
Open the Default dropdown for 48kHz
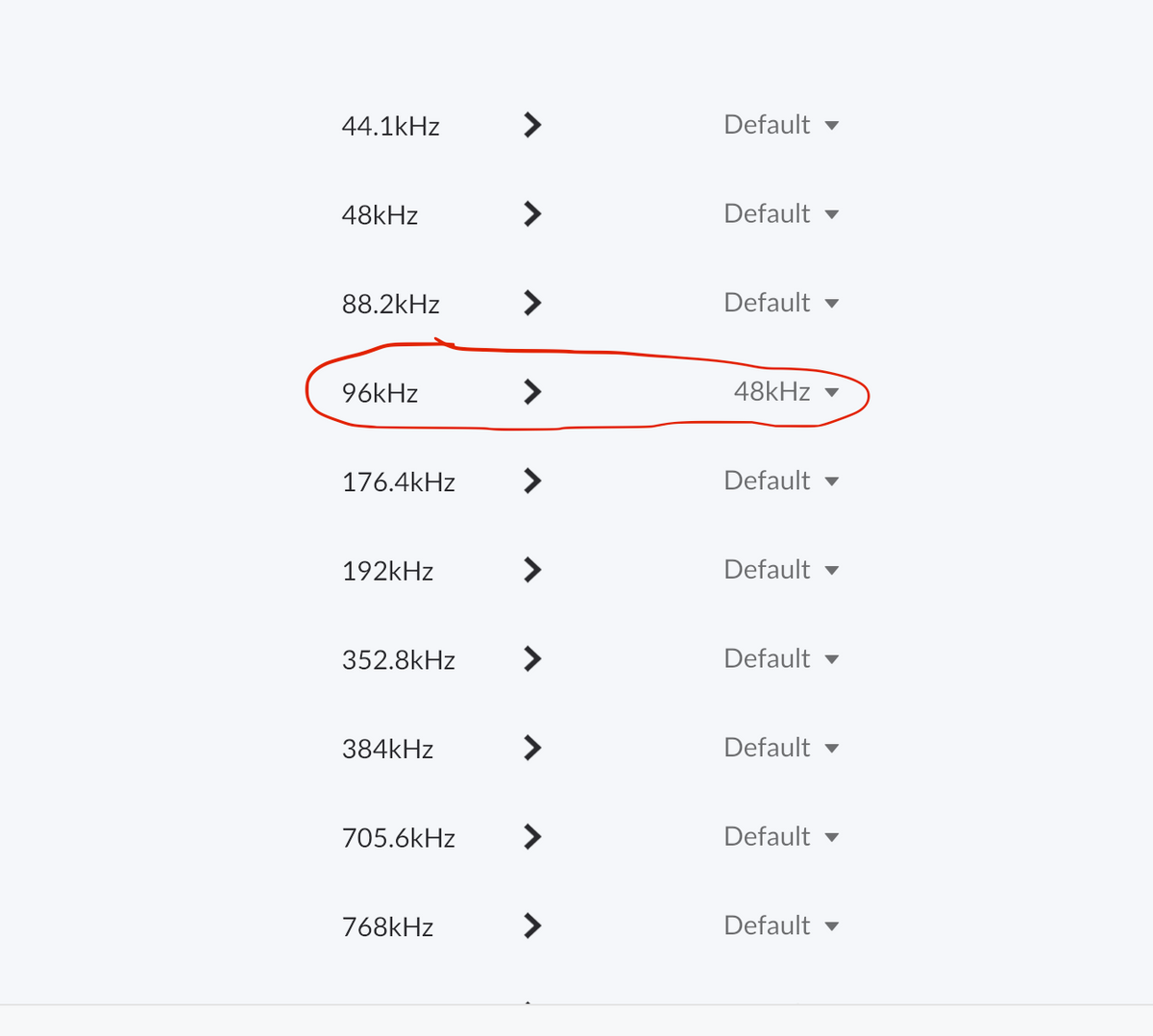click(x=781, y=213)
